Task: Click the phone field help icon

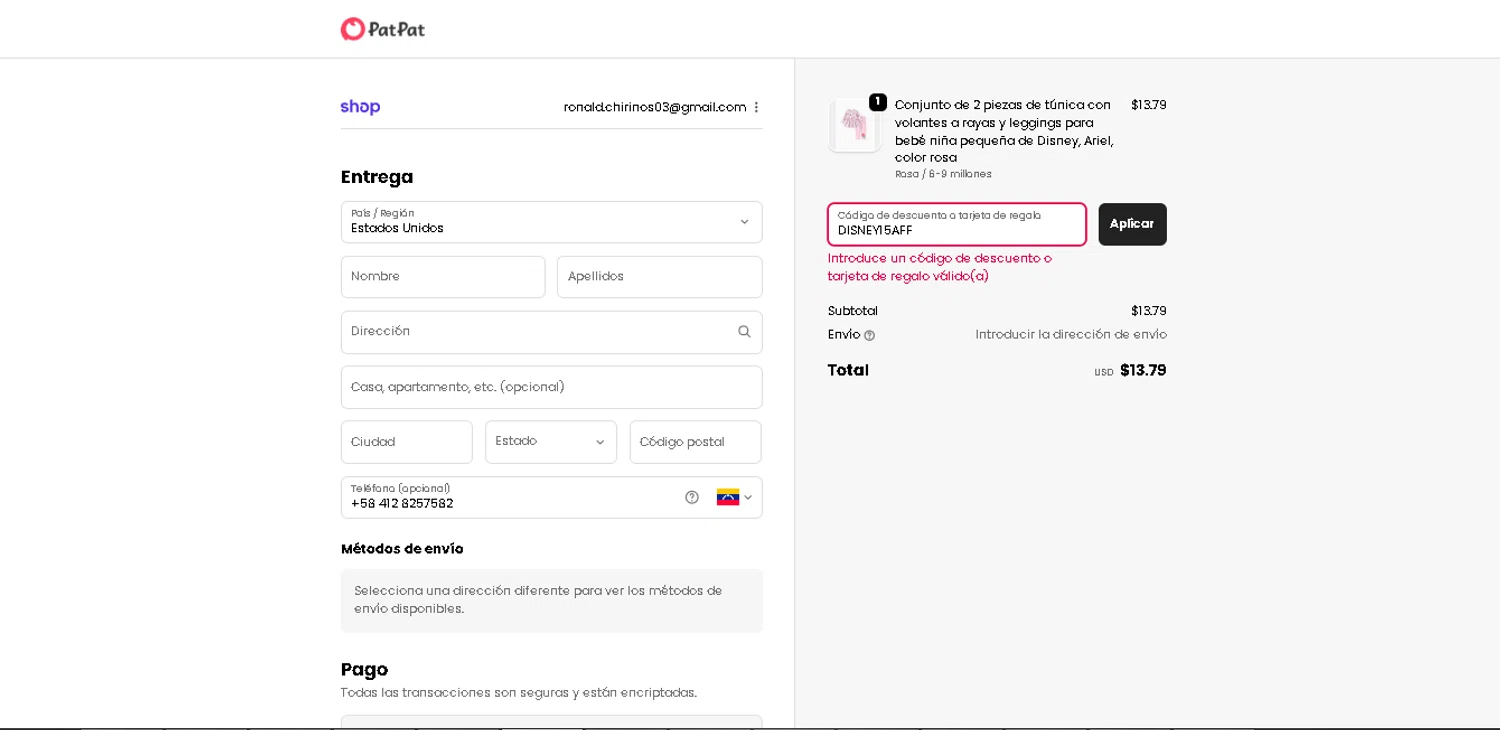Action: (x=692, y=497)
